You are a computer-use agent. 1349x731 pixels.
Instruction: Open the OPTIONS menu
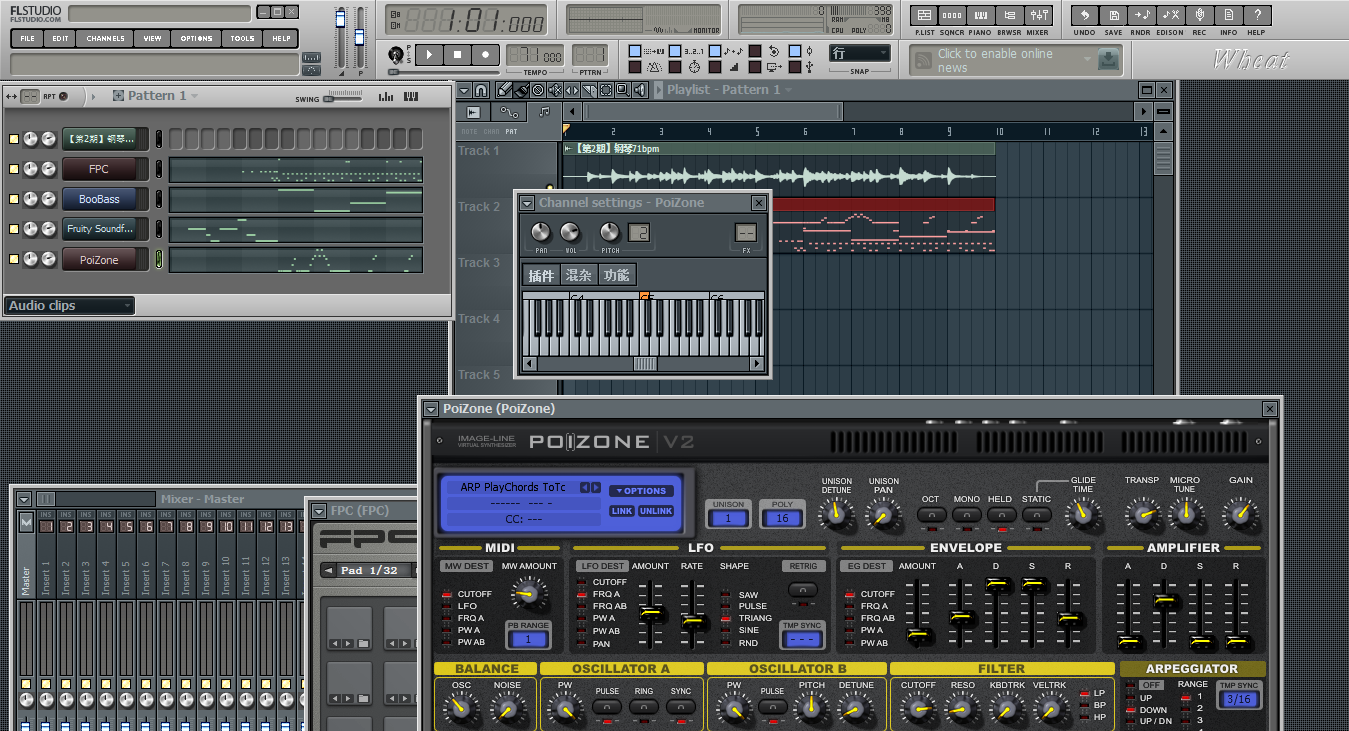click(196, 39)
